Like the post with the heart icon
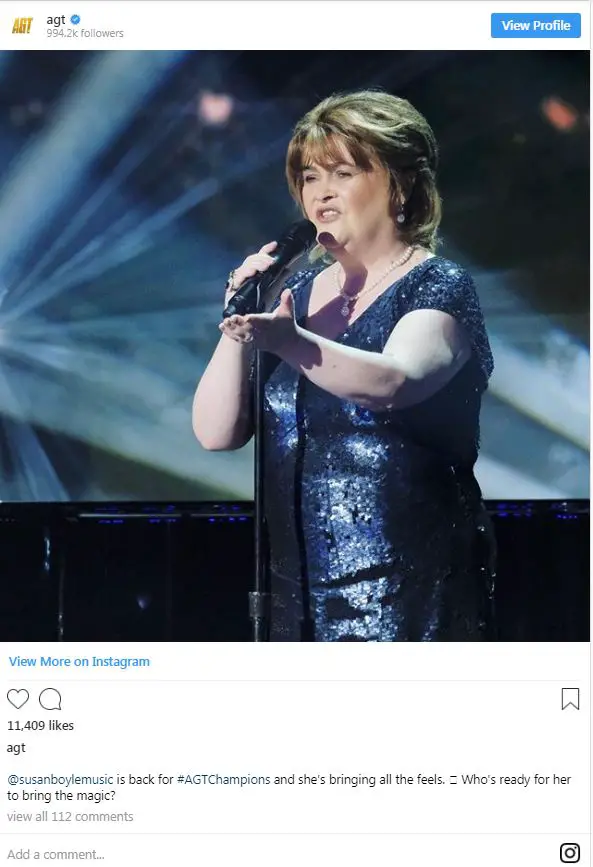This screenshot has width=593, height=867. pos(18,699)
